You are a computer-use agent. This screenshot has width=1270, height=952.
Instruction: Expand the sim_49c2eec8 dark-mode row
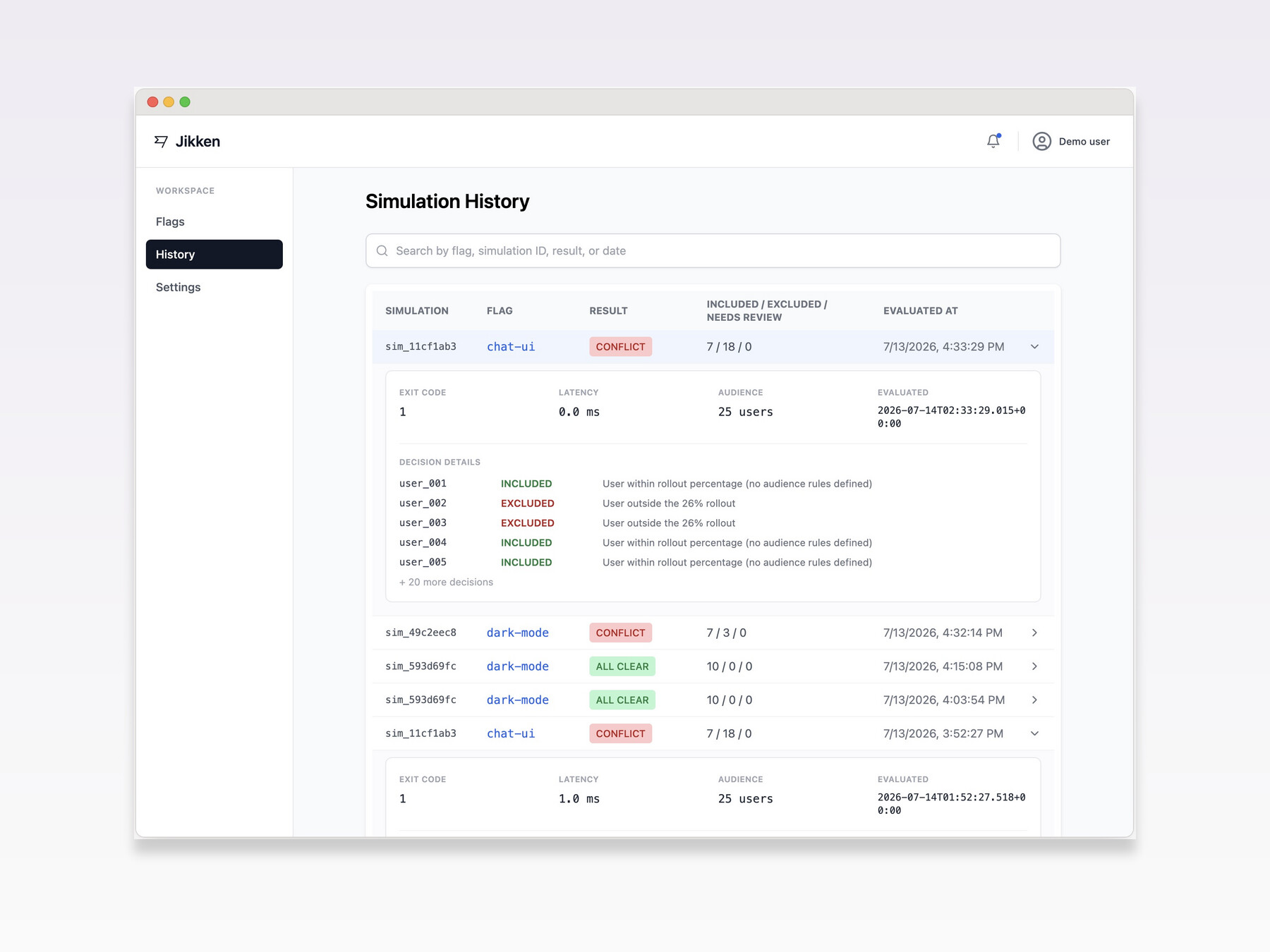click(x=1034, y=633)
